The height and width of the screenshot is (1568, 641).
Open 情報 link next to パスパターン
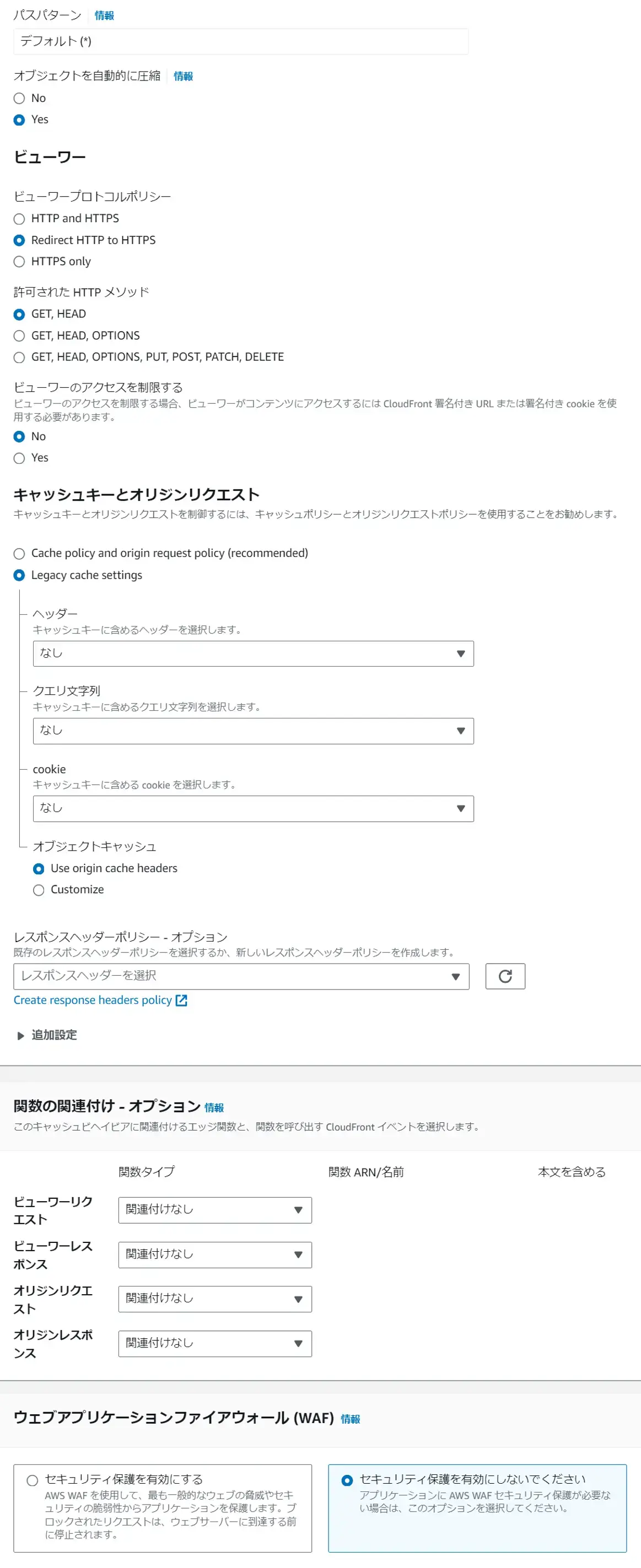[104, 16]
